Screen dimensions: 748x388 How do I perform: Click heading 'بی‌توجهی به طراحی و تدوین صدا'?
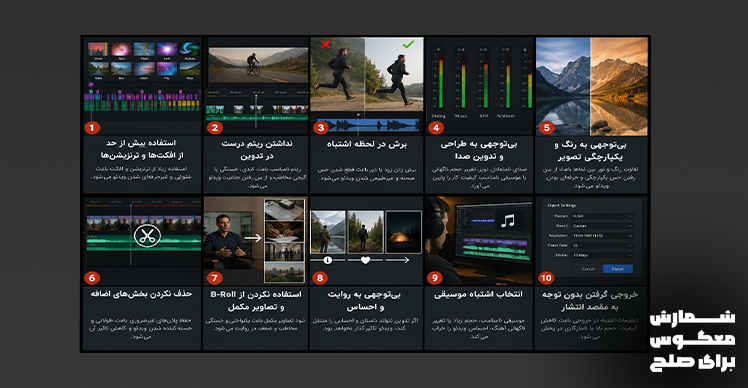coord(479,150)
